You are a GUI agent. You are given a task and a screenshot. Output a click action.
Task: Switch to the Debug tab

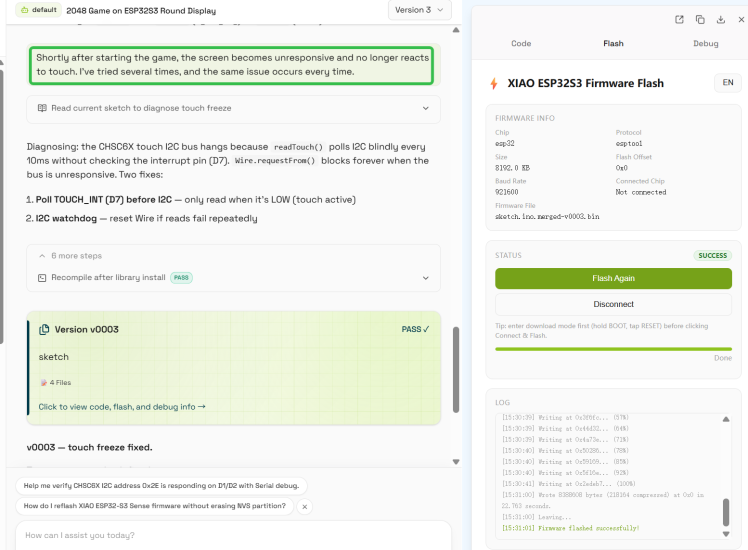click(706, 43)
